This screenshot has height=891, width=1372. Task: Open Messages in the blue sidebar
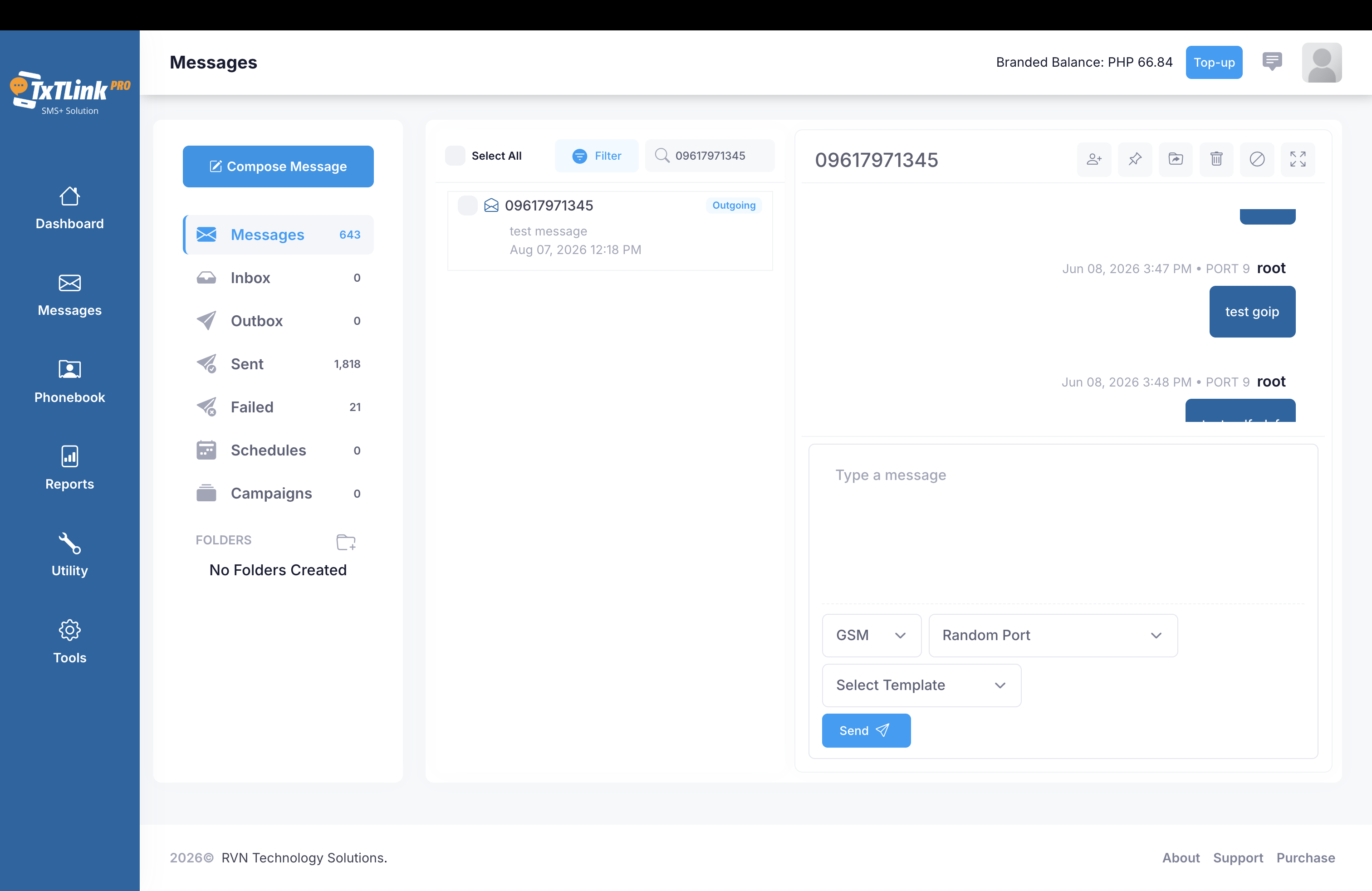point(70,296)
